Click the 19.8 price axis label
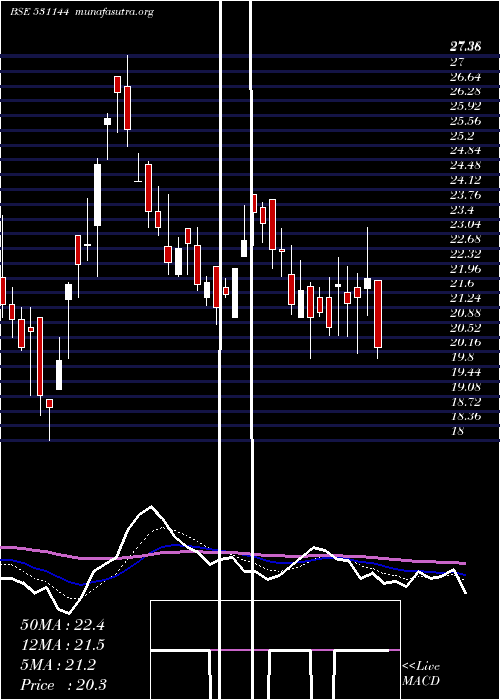 pos(462,357)
